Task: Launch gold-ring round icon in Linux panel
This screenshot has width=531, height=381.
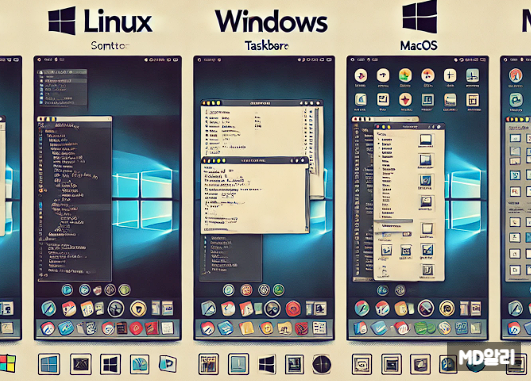Action: pyautogui.click(x=138, y=309)
